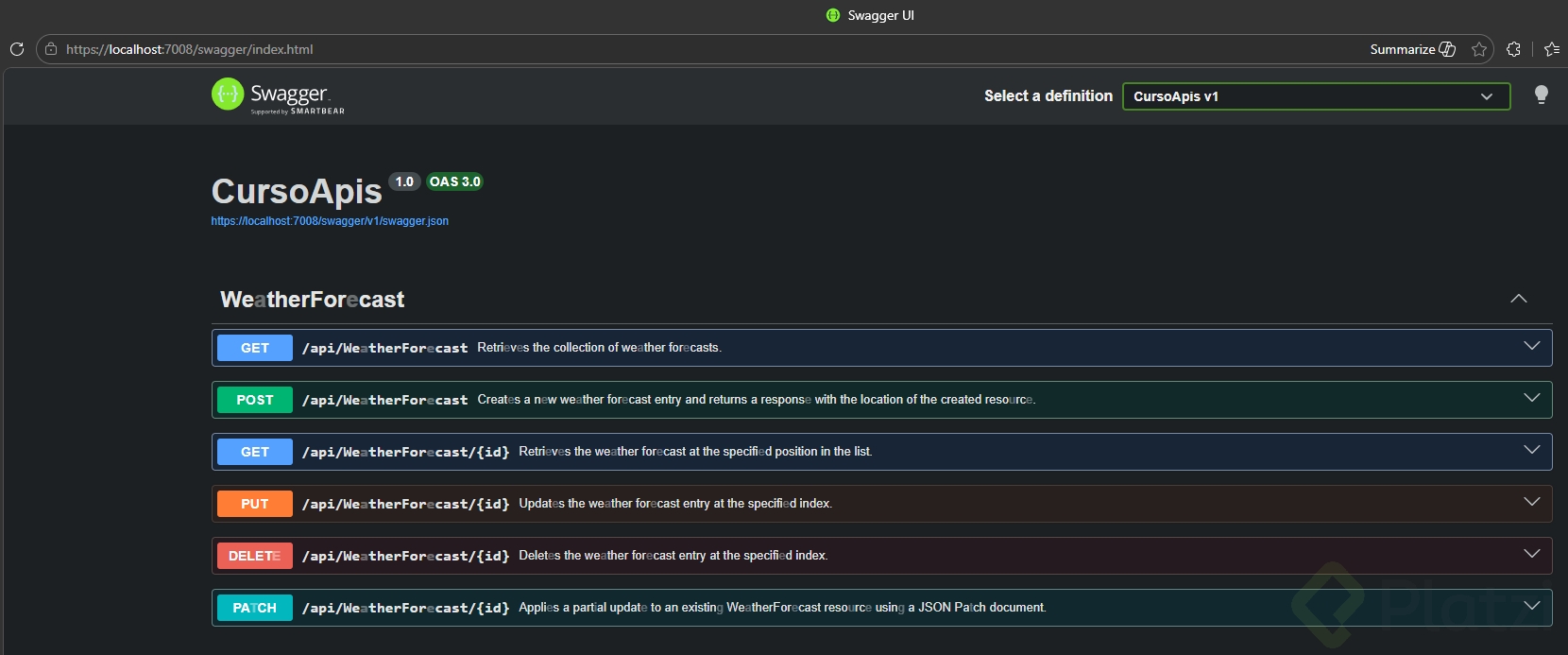Click the browser reload icon
Screen dimensions: 1568x655
tap(16, 49)
